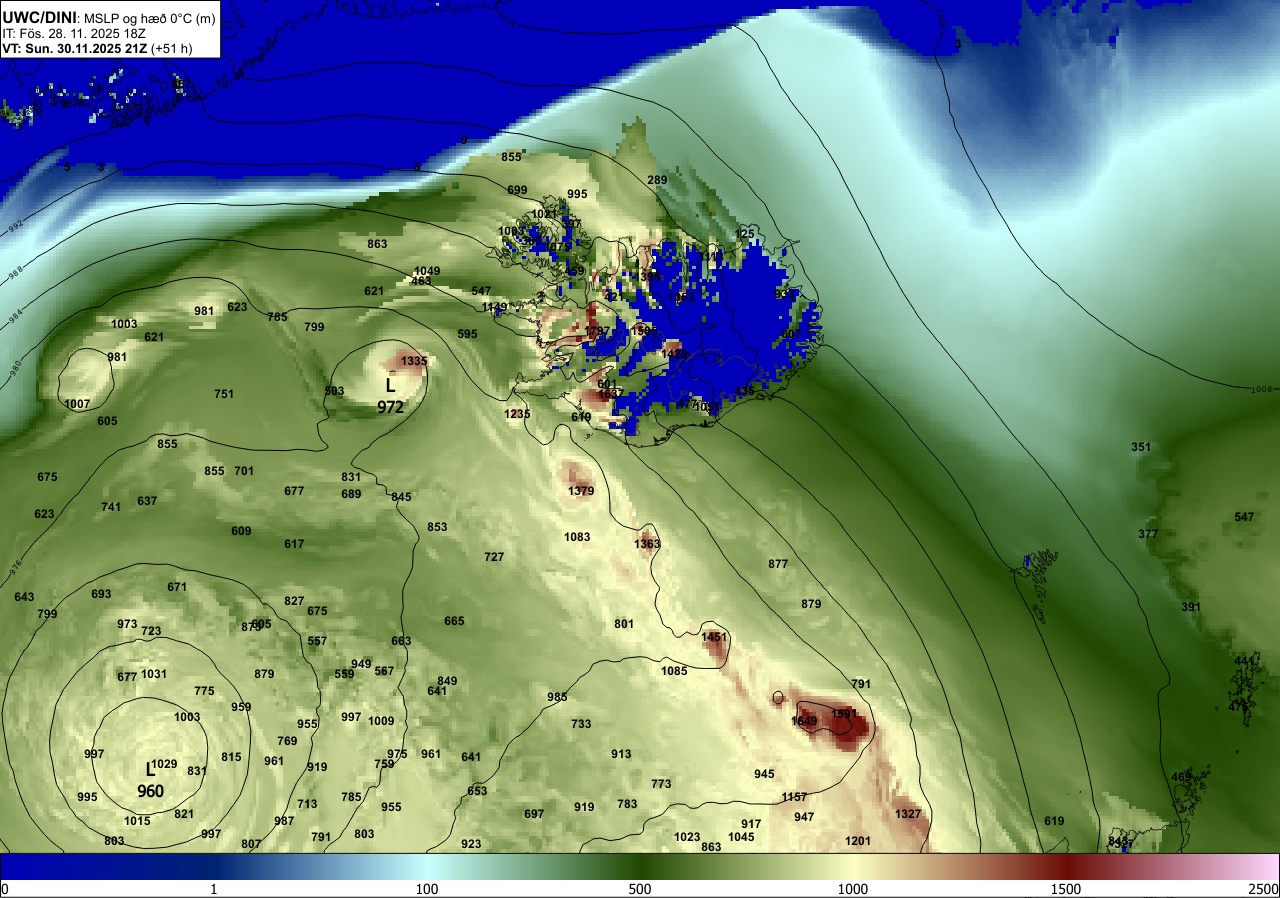The height and width of the screenshot is (898, 1280).
Task: Click the height value 699
Action: pos(517,190)
